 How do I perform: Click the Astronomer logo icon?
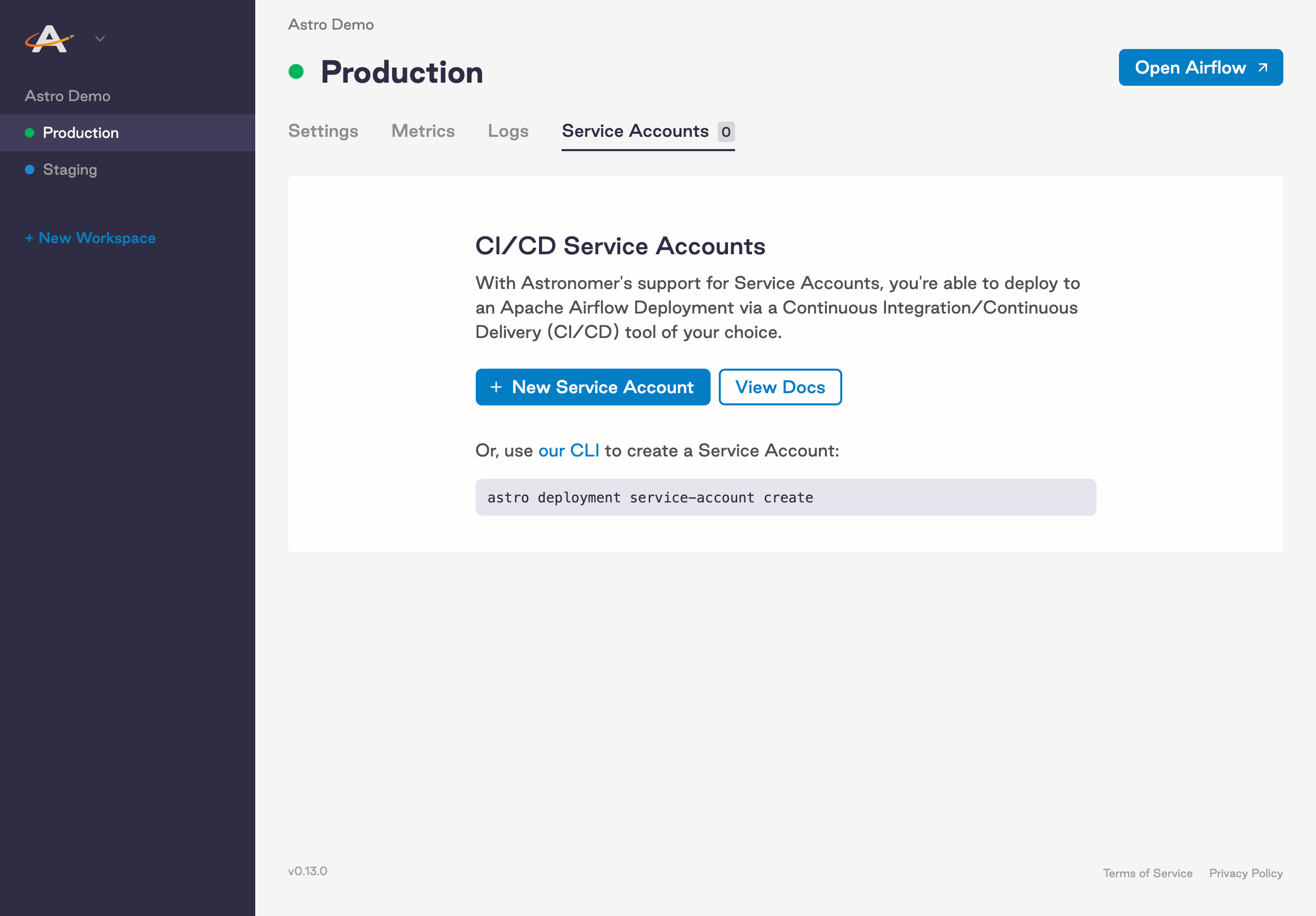pyautogui.click(x=51, y=38)
